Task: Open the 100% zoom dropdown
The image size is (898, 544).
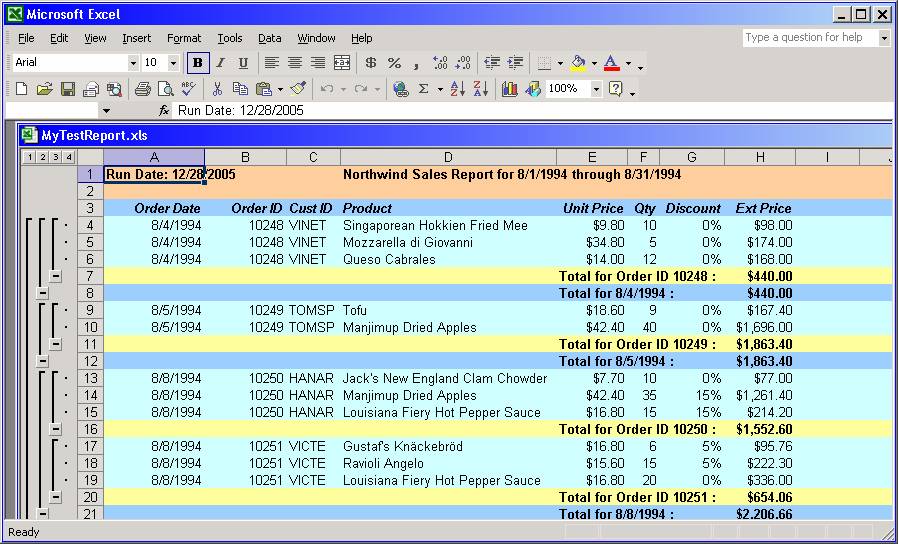Action: 596,89
